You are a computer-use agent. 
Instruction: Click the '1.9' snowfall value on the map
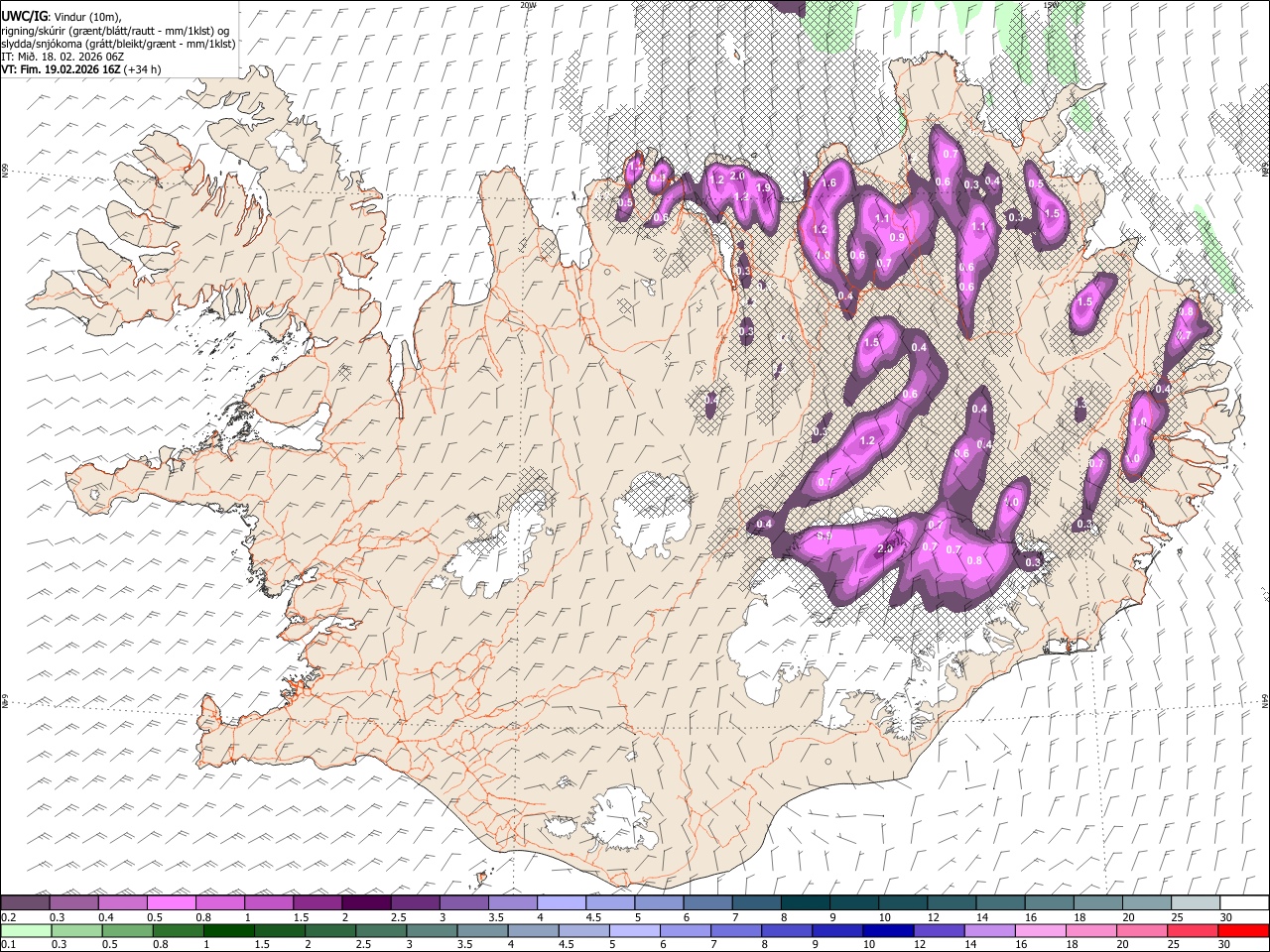pos(763,187)
